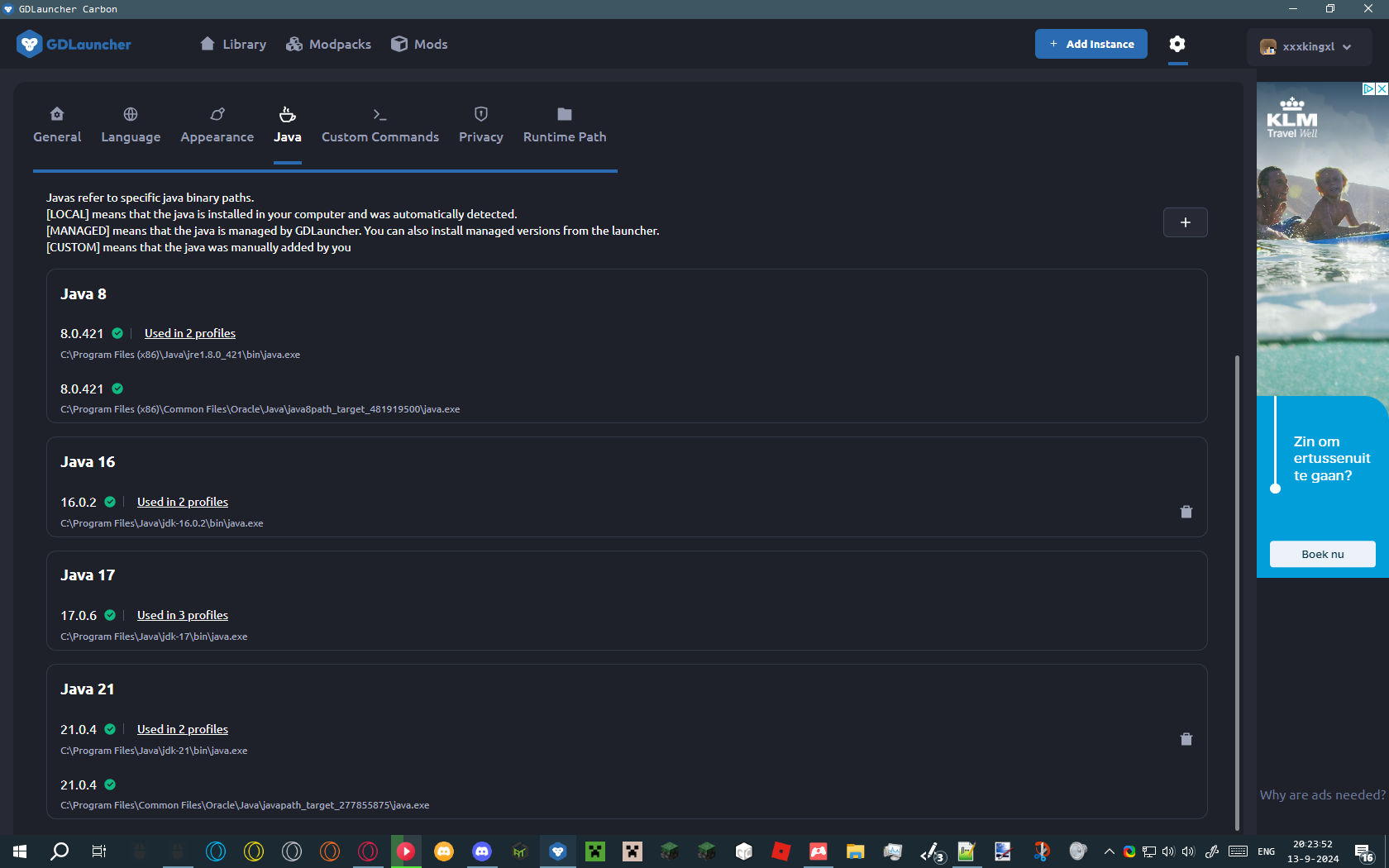
Task: Click the GDLauncher logo
Action: pos(74,44)
